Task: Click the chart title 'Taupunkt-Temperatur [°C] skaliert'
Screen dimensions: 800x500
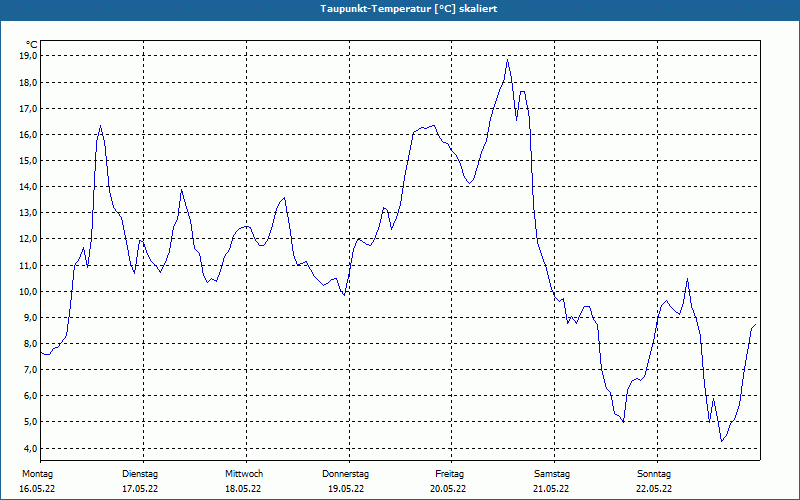Action: (x=409, y=9)
